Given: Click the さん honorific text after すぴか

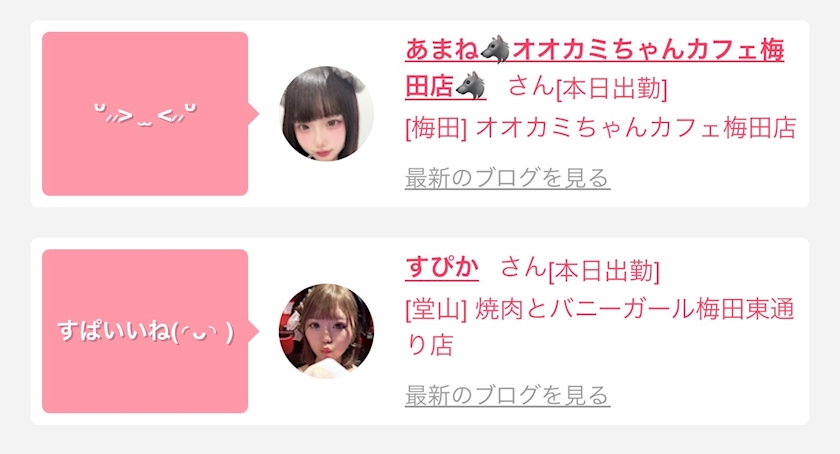Looking at the screenshot, I should (523, 267).
